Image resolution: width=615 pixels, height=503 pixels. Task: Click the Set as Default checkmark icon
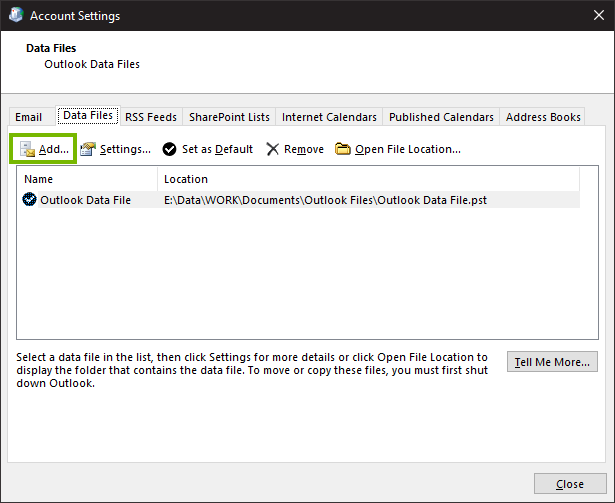point(169,149)
